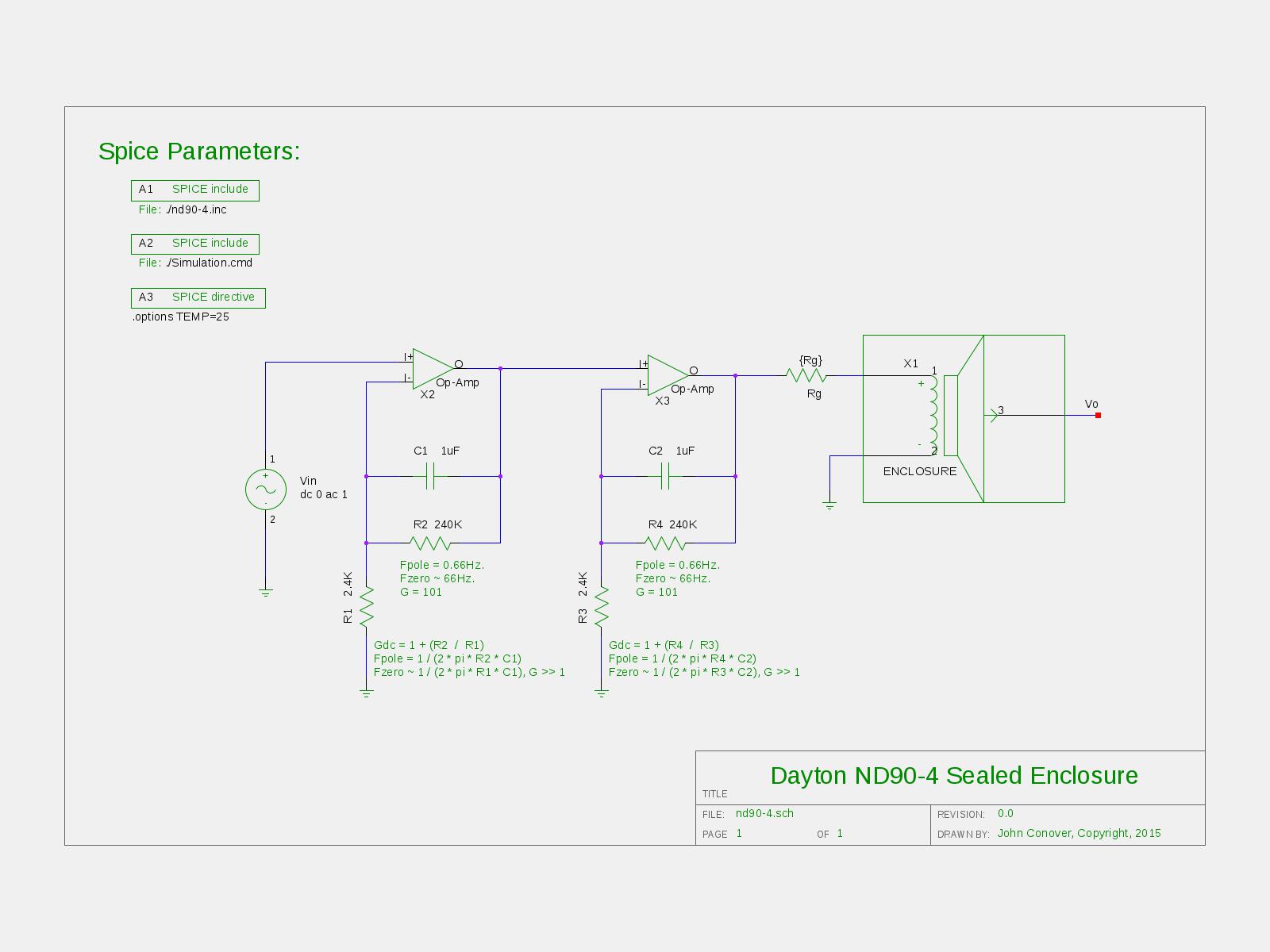Click the purple junction at X3 output
This screenshot has width=1270, height=952.
(x=735, y=375)
